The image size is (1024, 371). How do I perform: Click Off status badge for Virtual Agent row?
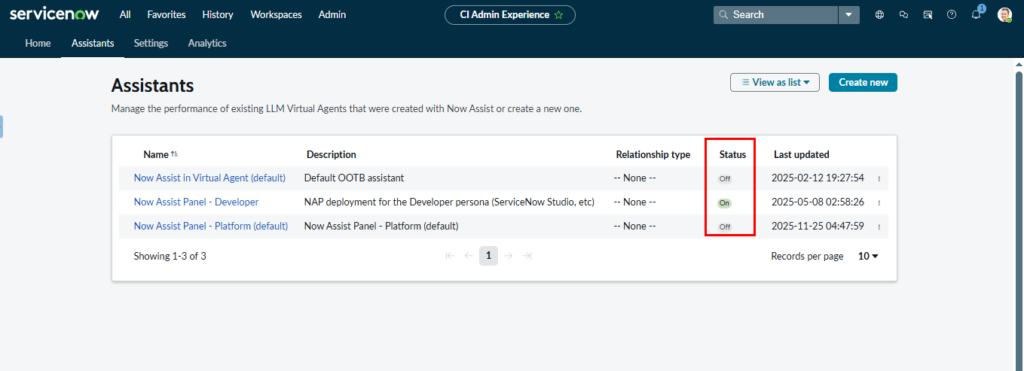tap(724, 178)
